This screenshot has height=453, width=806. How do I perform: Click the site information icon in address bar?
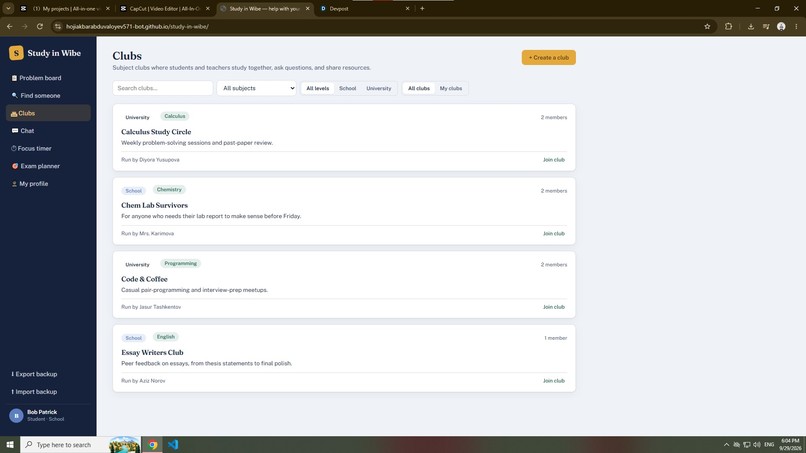pyautogui.click(x=58, y=27)
